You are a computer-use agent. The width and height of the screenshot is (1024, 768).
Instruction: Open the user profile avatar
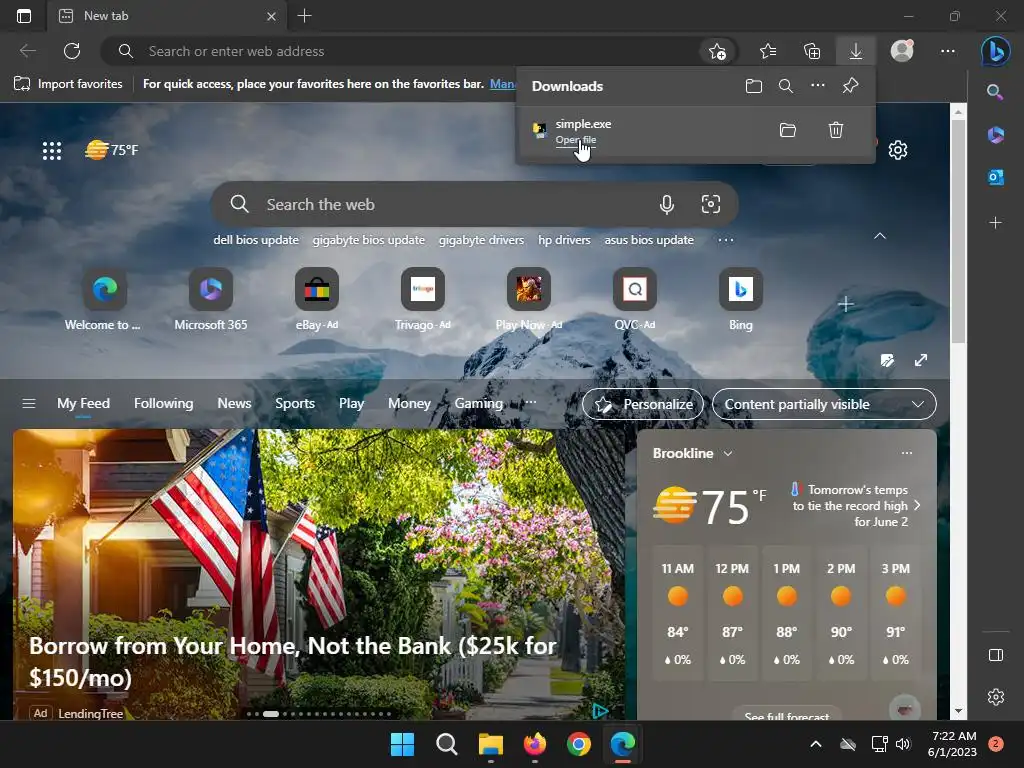click(x=902, y=50)
